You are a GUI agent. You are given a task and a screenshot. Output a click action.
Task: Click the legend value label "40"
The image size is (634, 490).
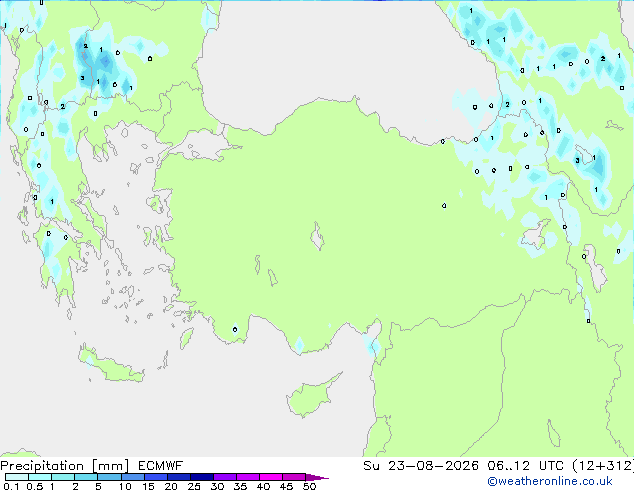pos(263,486)
